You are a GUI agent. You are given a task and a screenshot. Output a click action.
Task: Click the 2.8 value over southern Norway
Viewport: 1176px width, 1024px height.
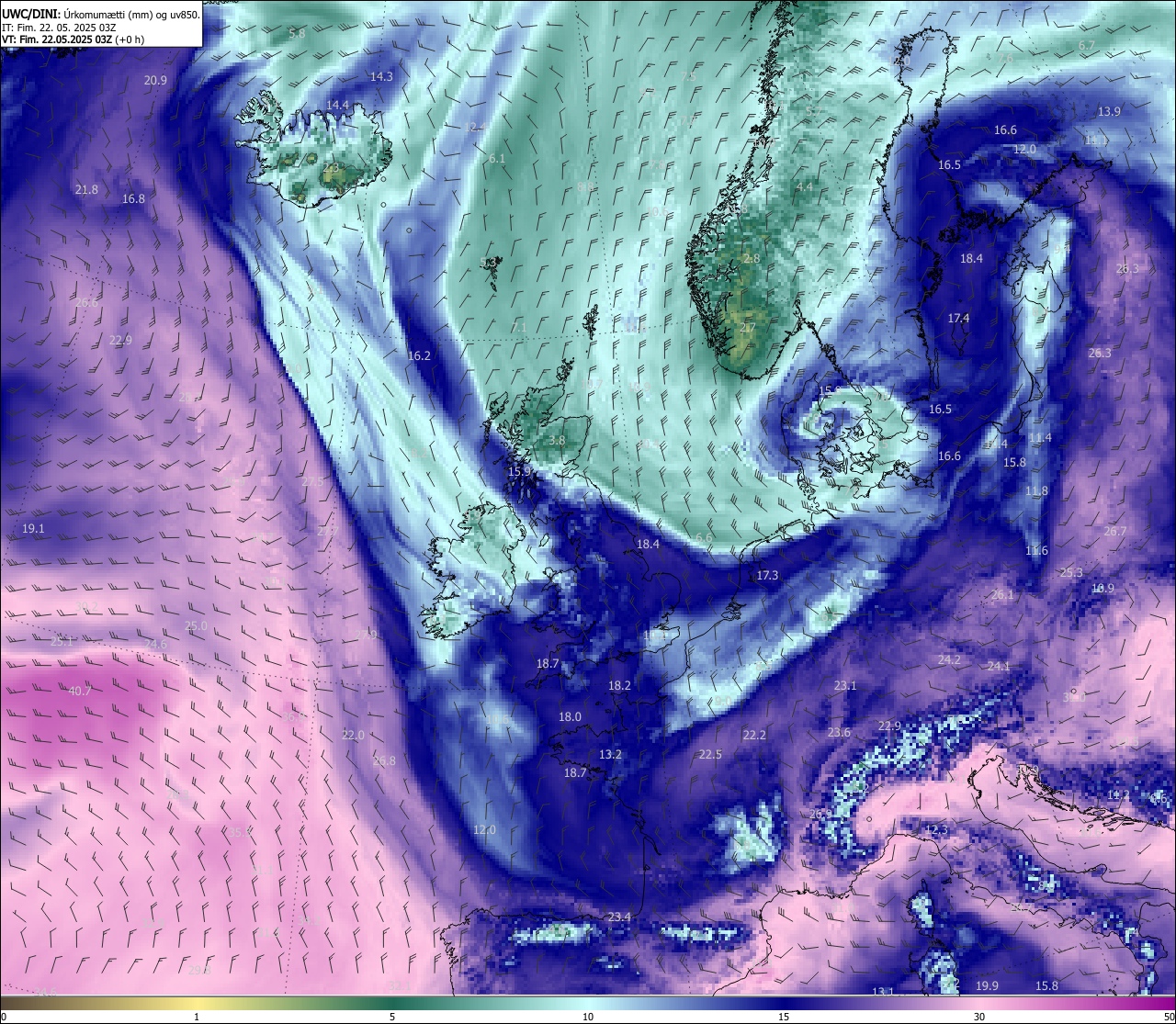pyautogui.click(x=752, y=260)
